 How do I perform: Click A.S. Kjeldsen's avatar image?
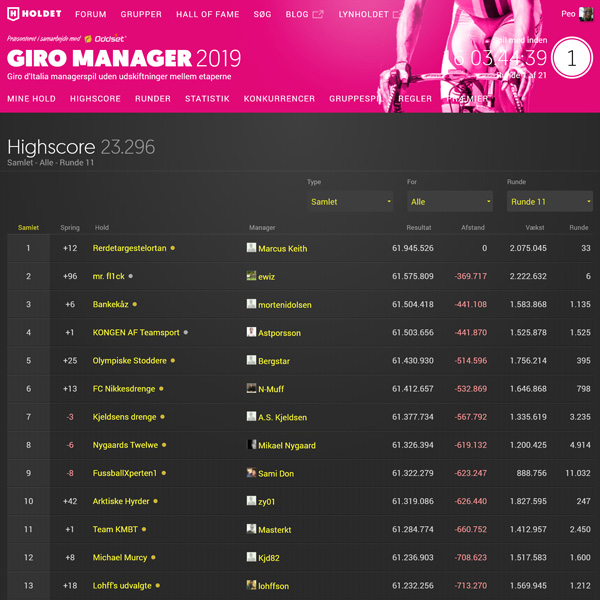pos(251,416)
